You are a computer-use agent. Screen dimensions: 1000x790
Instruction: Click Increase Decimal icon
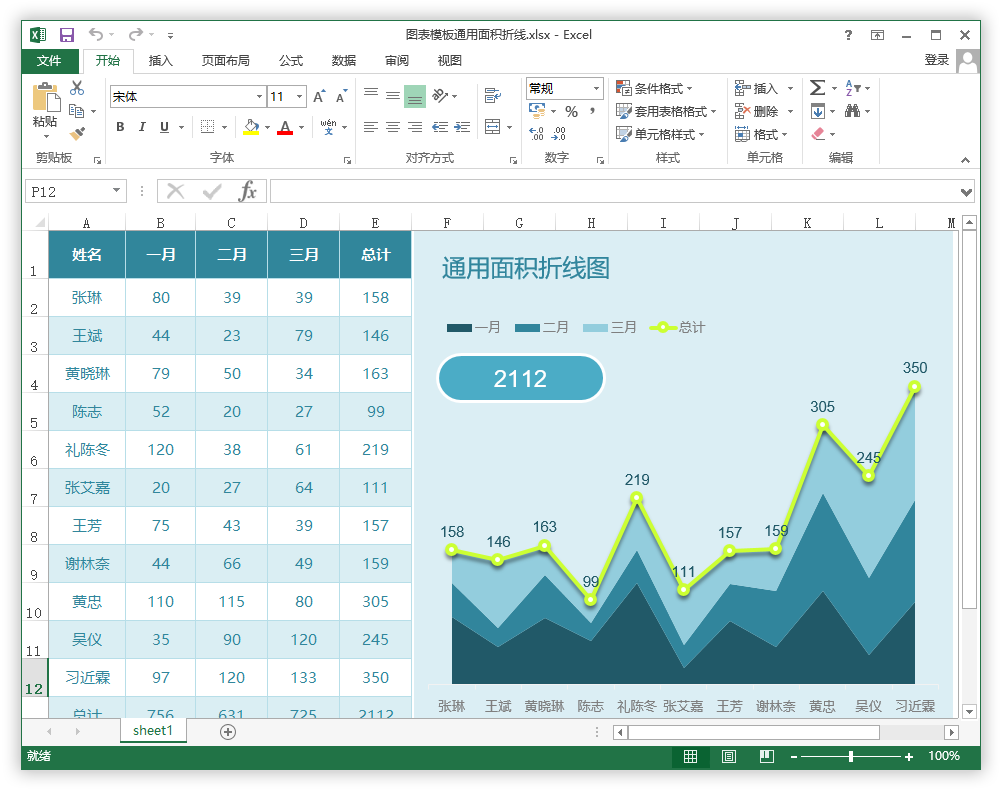(x=536, y=133)
